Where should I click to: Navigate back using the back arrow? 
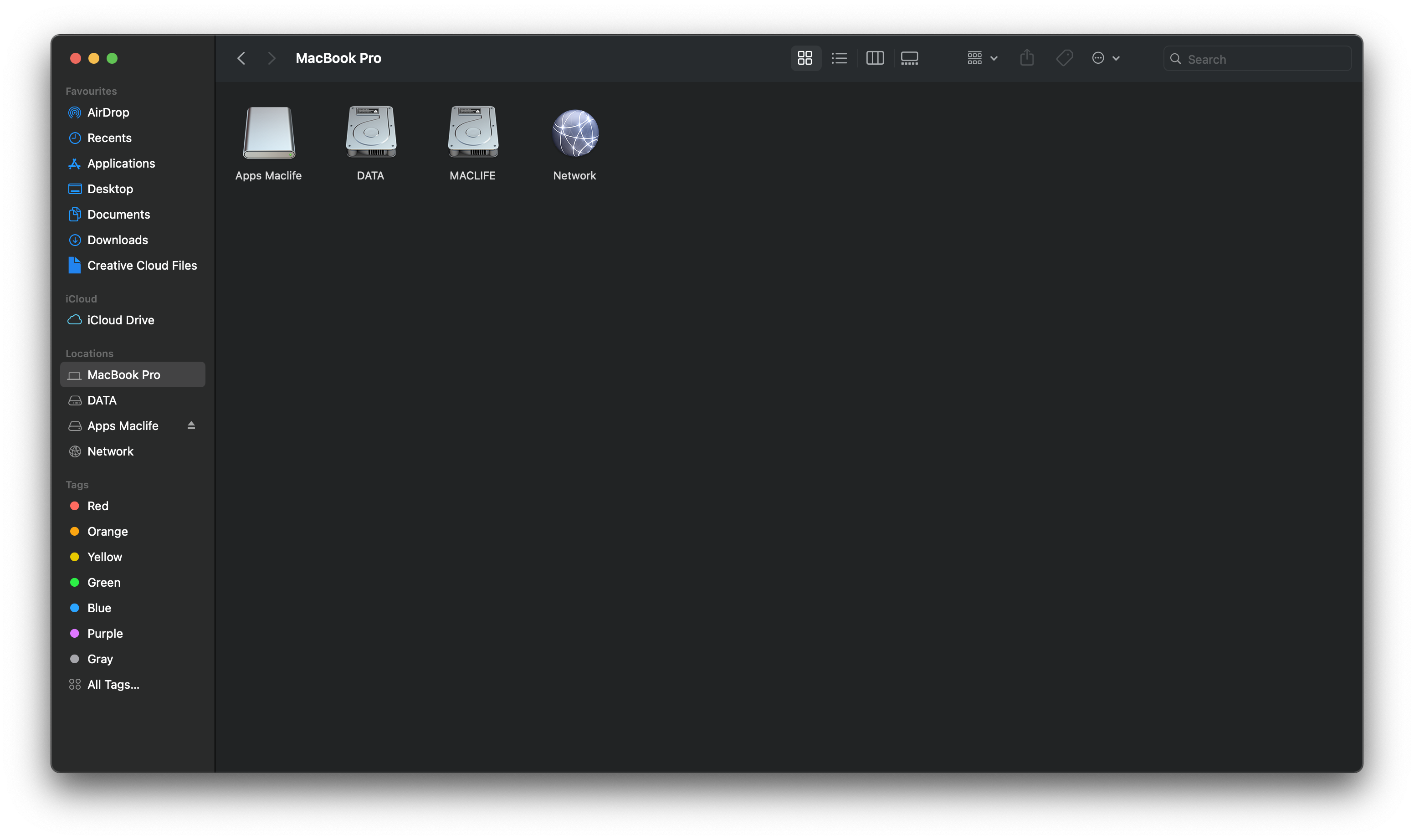click(241, 58)
